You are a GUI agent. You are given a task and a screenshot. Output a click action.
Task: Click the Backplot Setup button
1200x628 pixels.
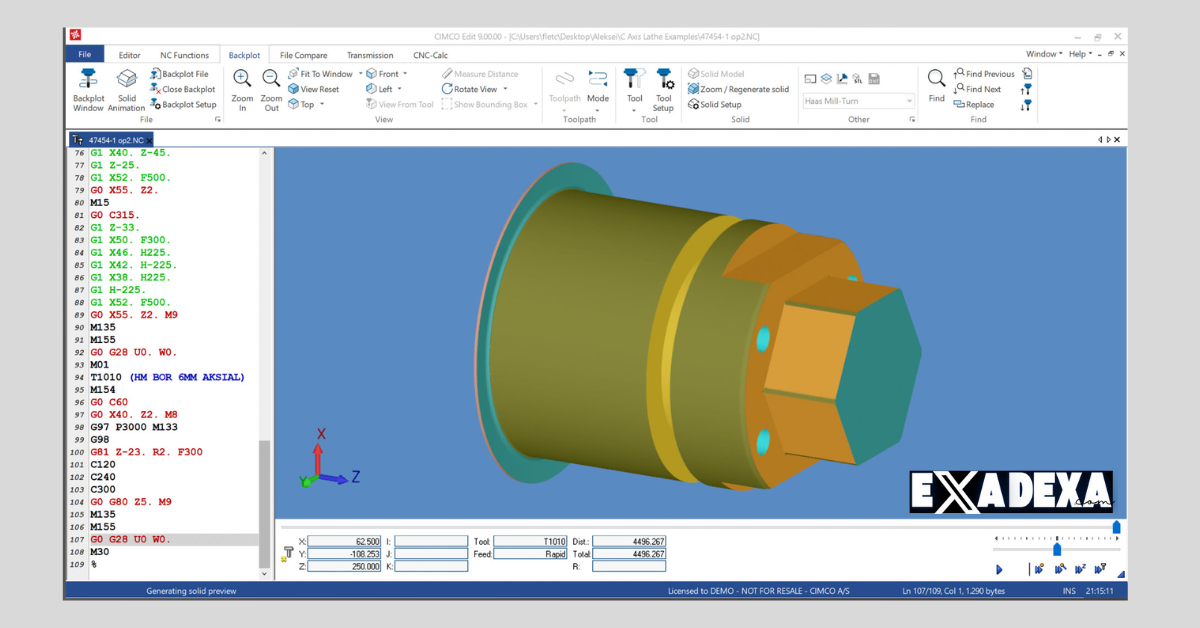click(183, 104)
